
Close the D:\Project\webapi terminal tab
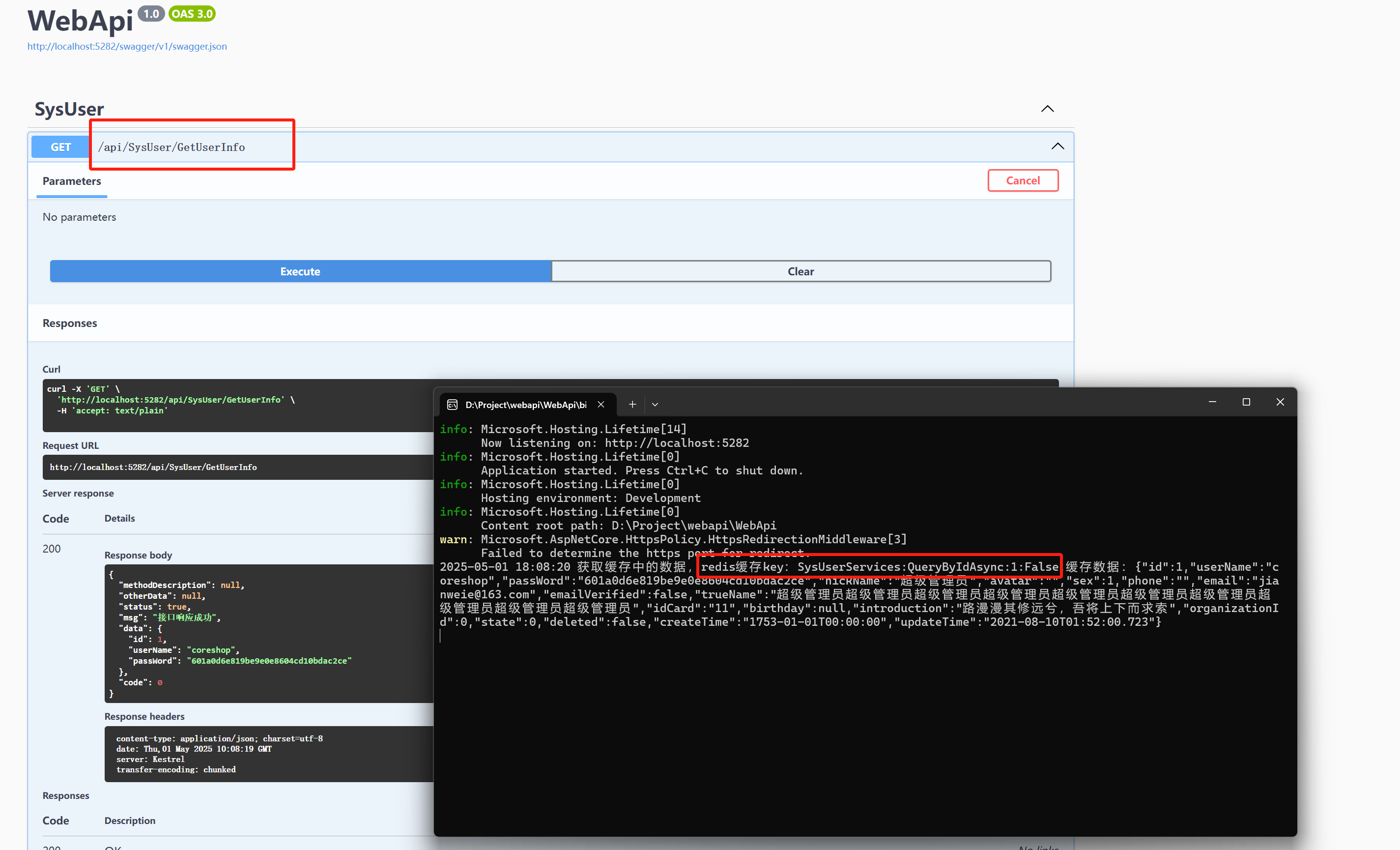pyautogui.click(x=600, y=404)
